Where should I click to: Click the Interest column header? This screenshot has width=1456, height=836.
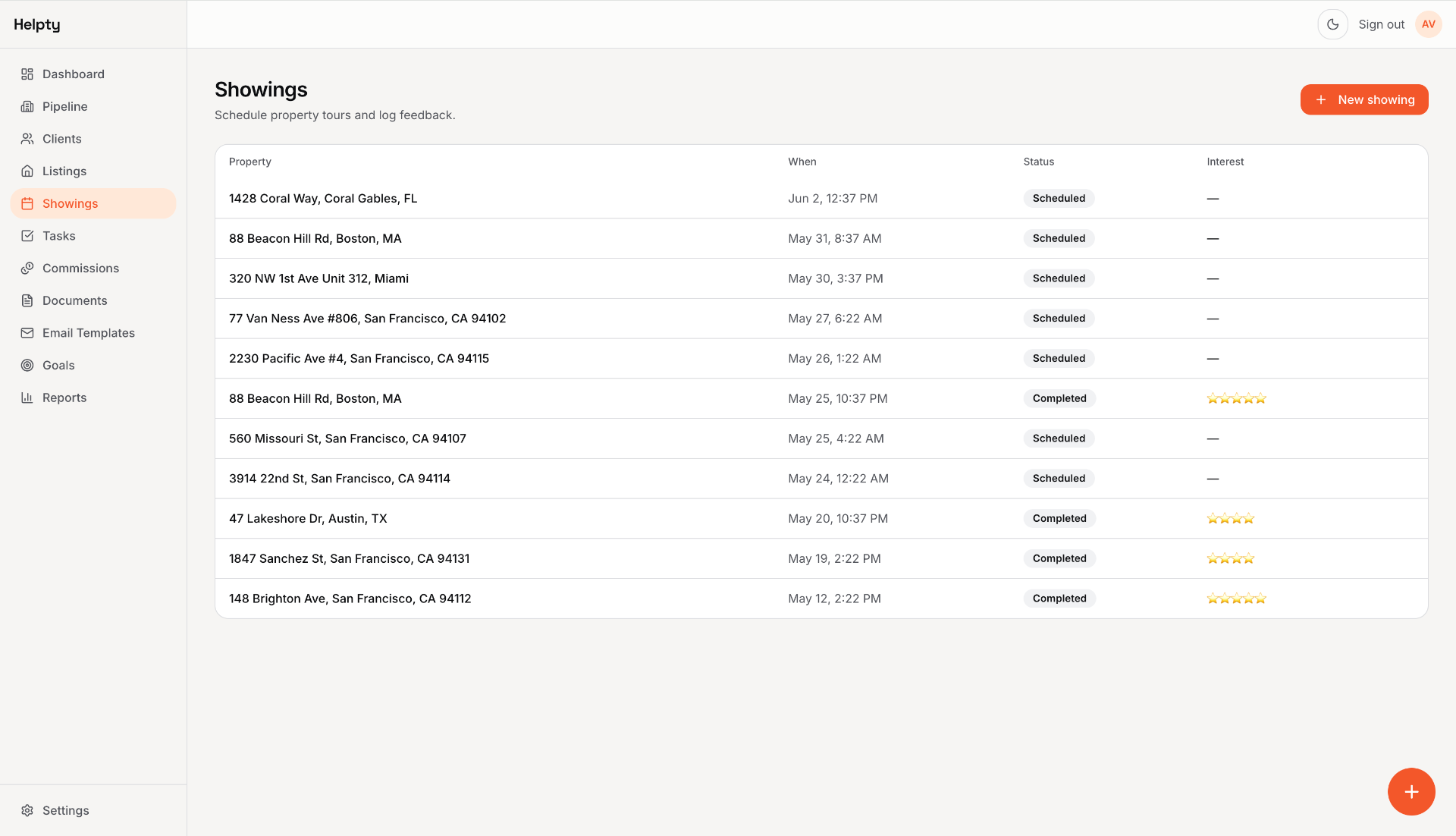pyautogui.click(x=1225, y=162)
